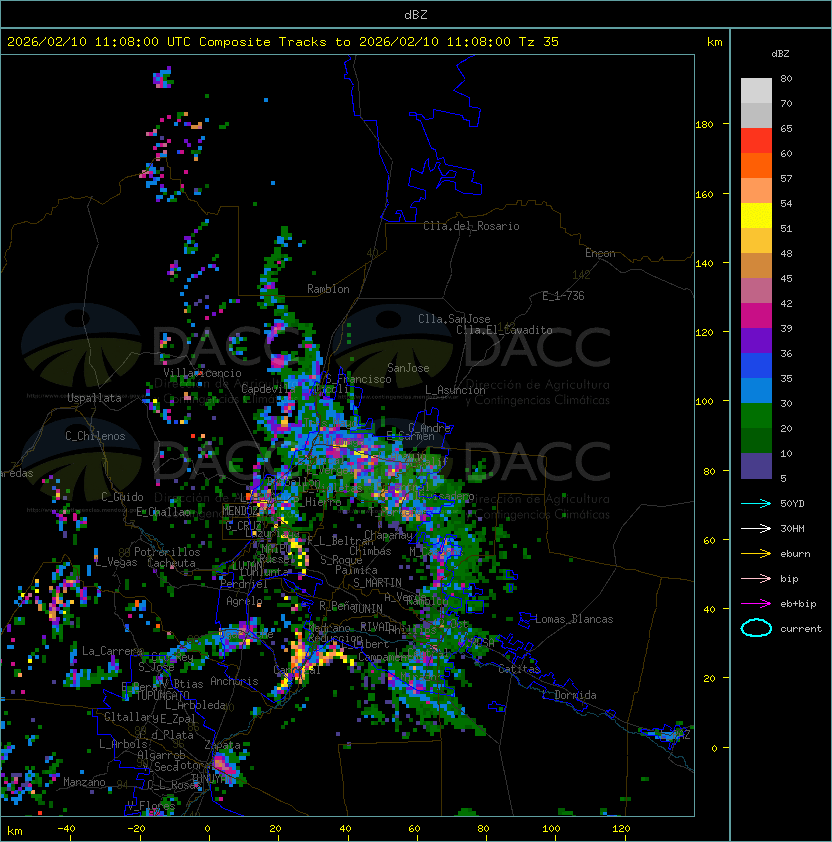Click the 'Anchoris' place label

pos(234,681)
